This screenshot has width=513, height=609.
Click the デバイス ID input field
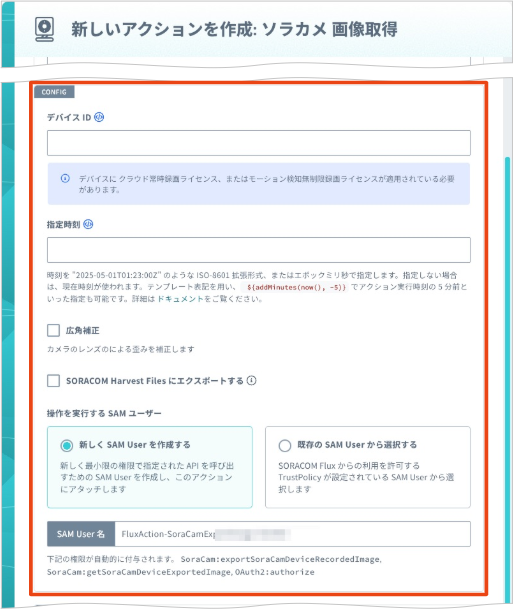259,143
